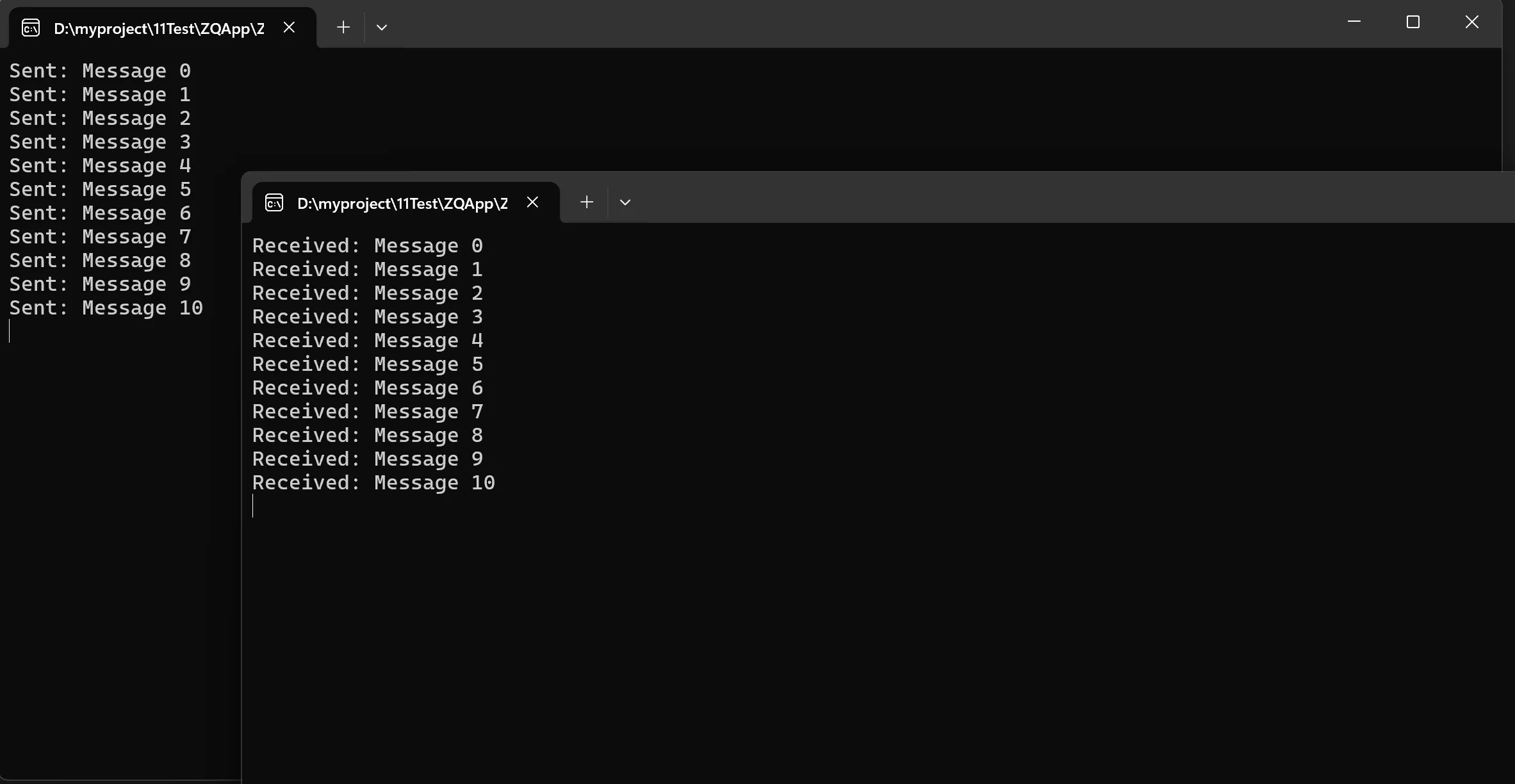Expand the profile dropdown in the sender terminal

click(382, 27)
